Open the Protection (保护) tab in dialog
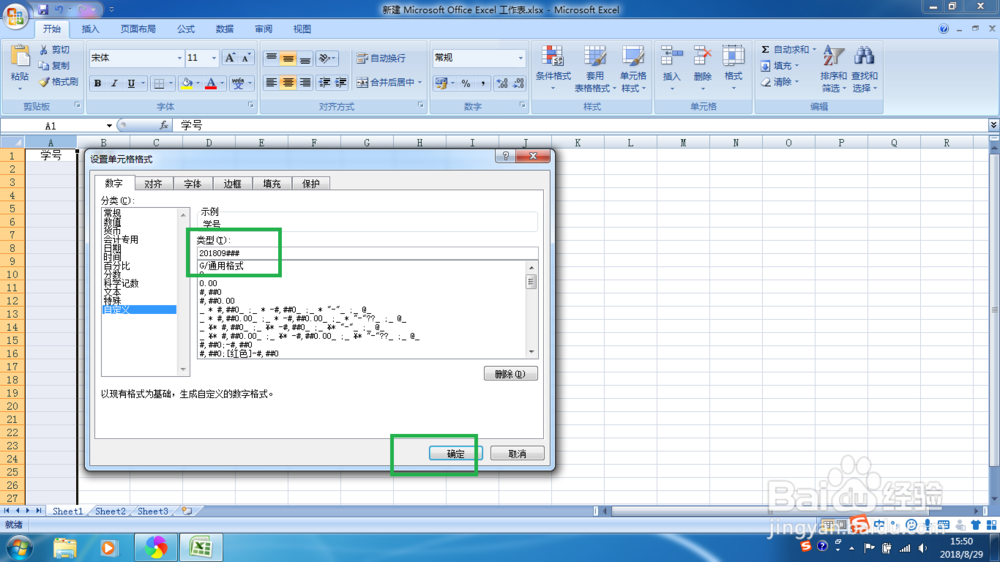Image resolution: width=1000 pixels, height=562 pixels. point(311,184)
